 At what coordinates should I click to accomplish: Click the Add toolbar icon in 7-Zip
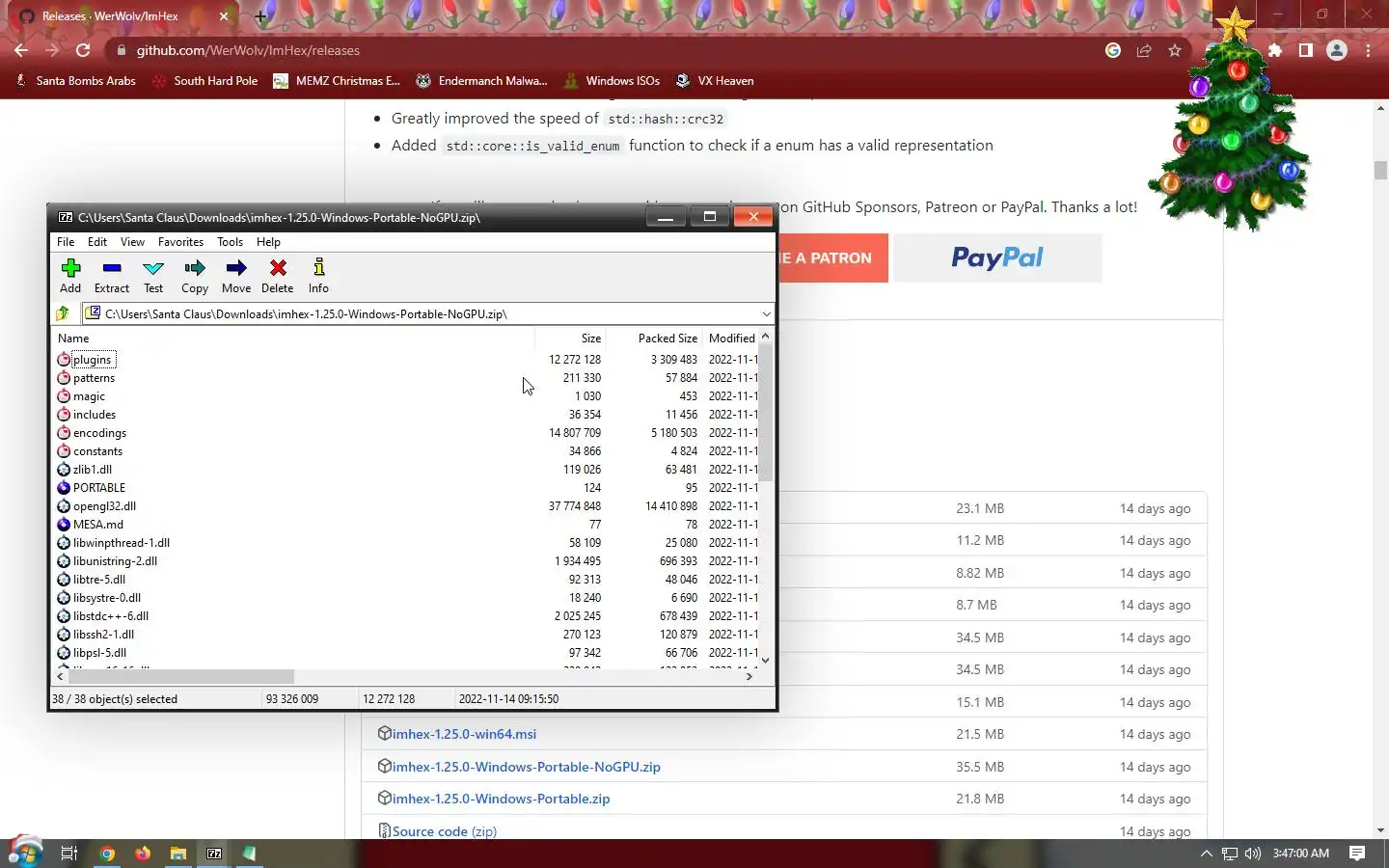(70, 275)
